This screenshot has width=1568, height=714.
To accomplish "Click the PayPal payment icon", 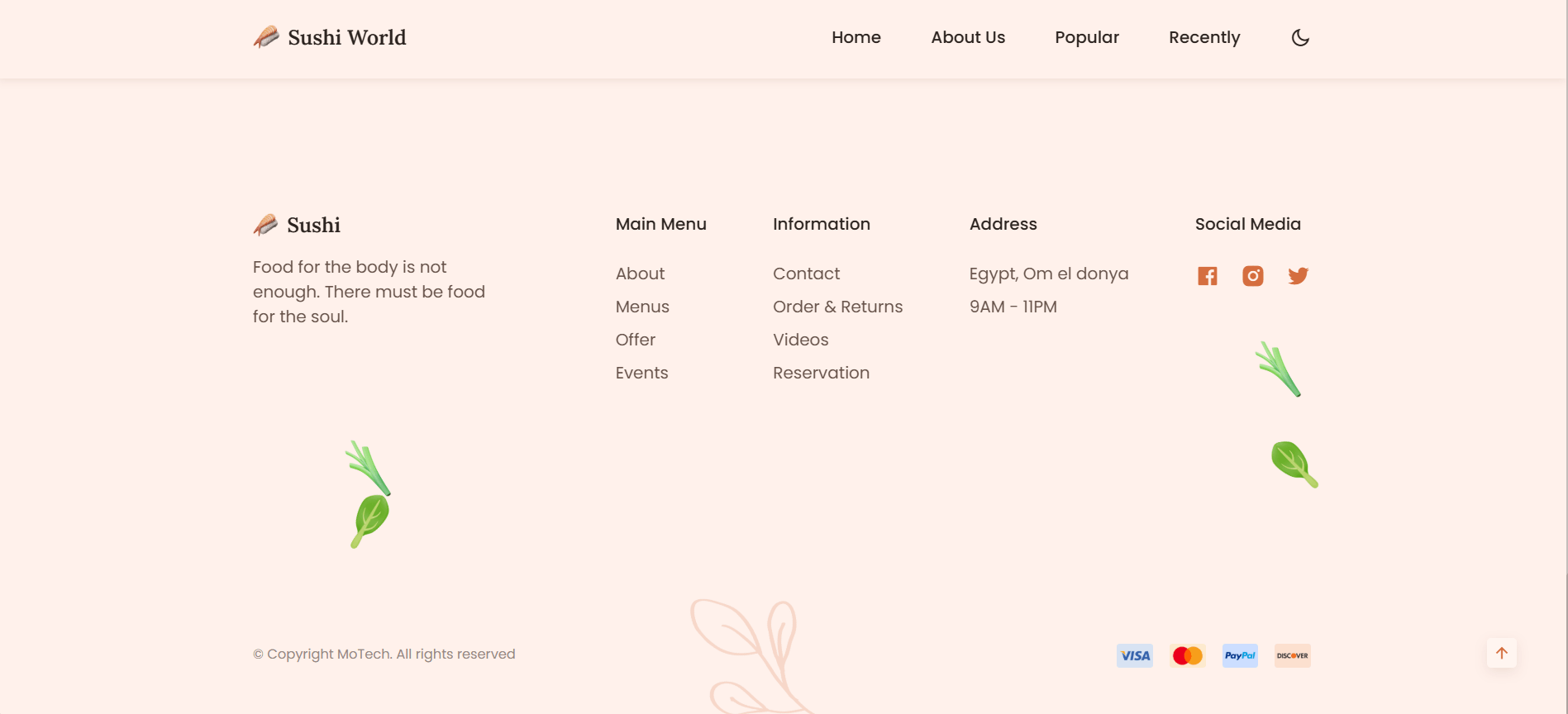I will (x=1240, y=655).
